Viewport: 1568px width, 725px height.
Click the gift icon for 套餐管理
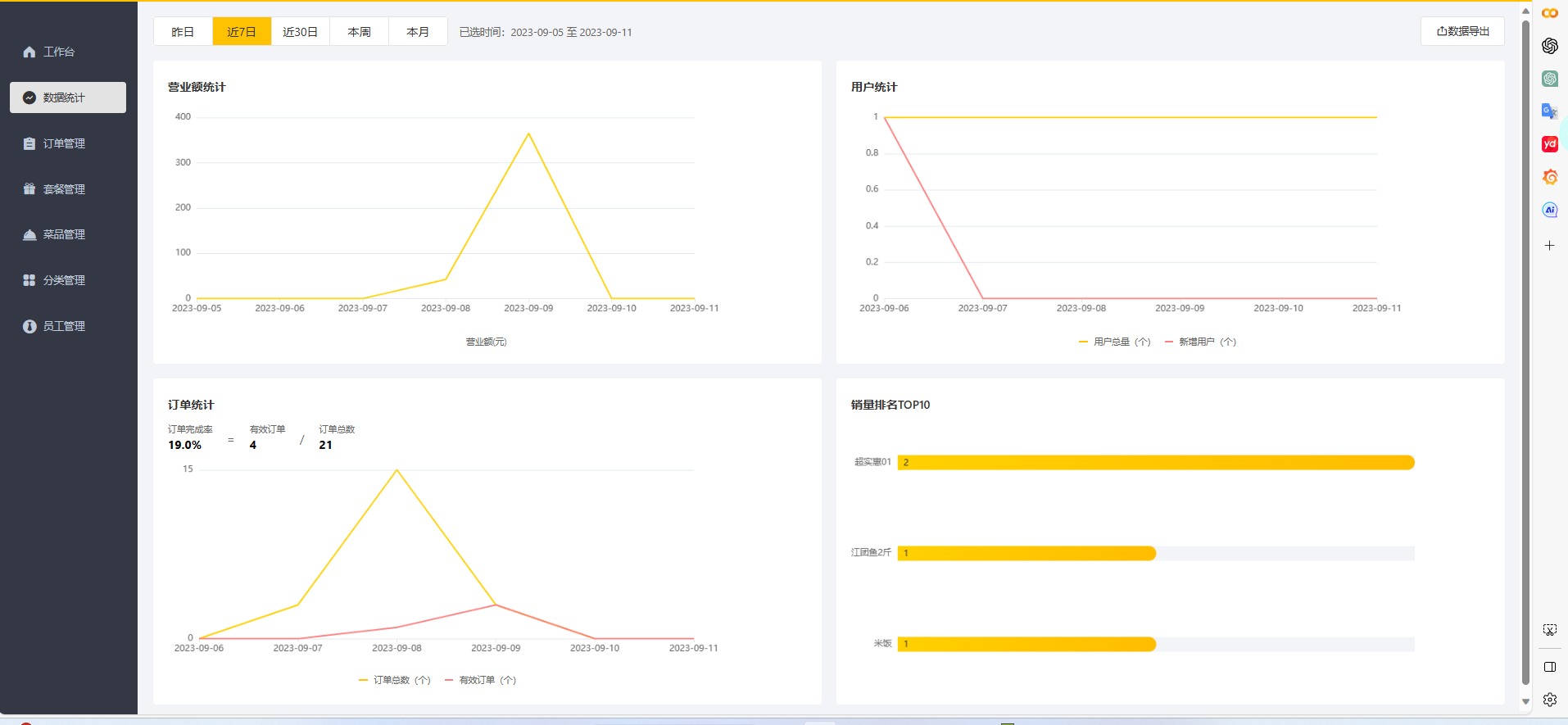[29, 189]
